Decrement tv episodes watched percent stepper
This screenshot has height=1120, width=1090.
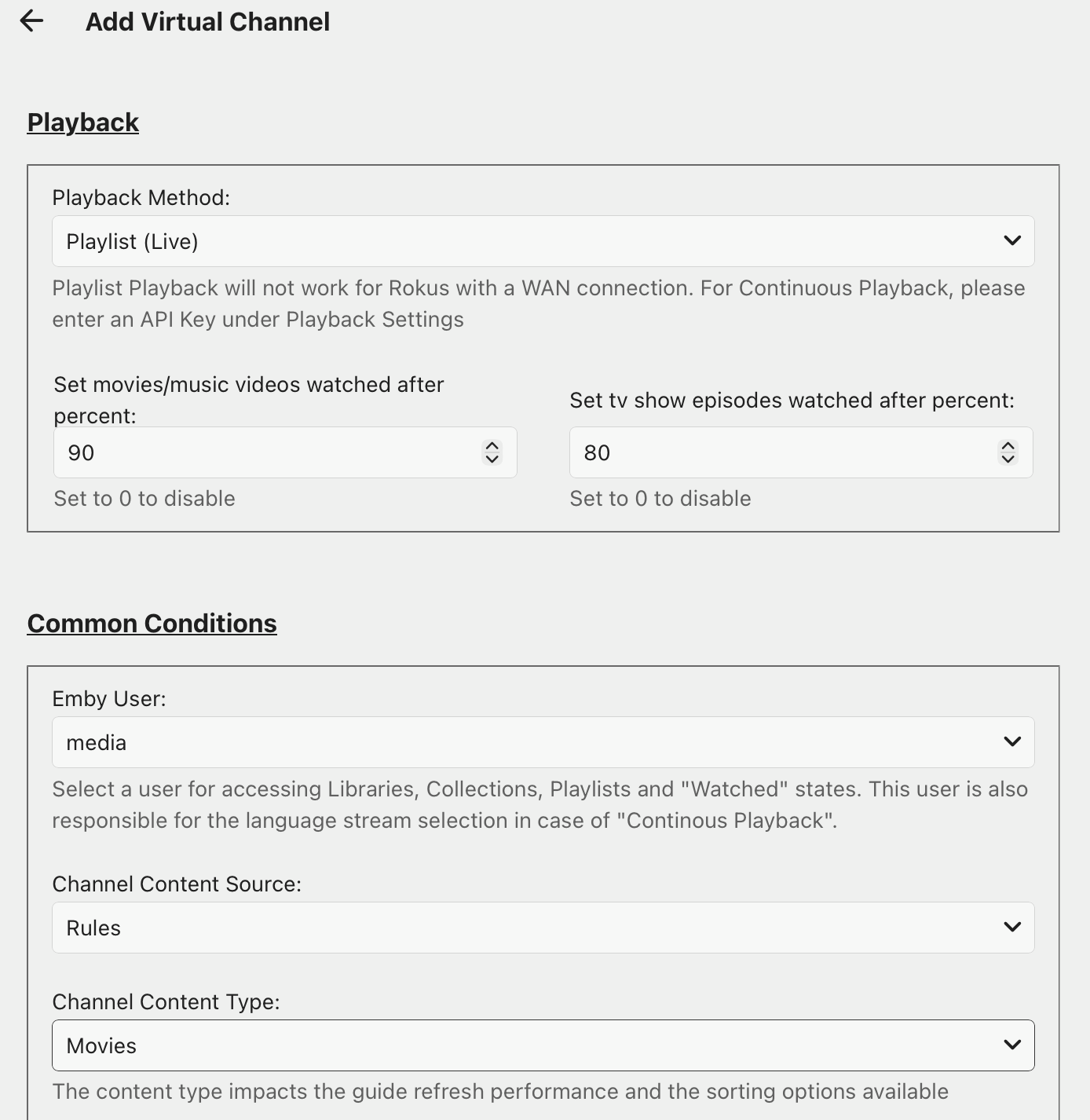(1008, 459)
